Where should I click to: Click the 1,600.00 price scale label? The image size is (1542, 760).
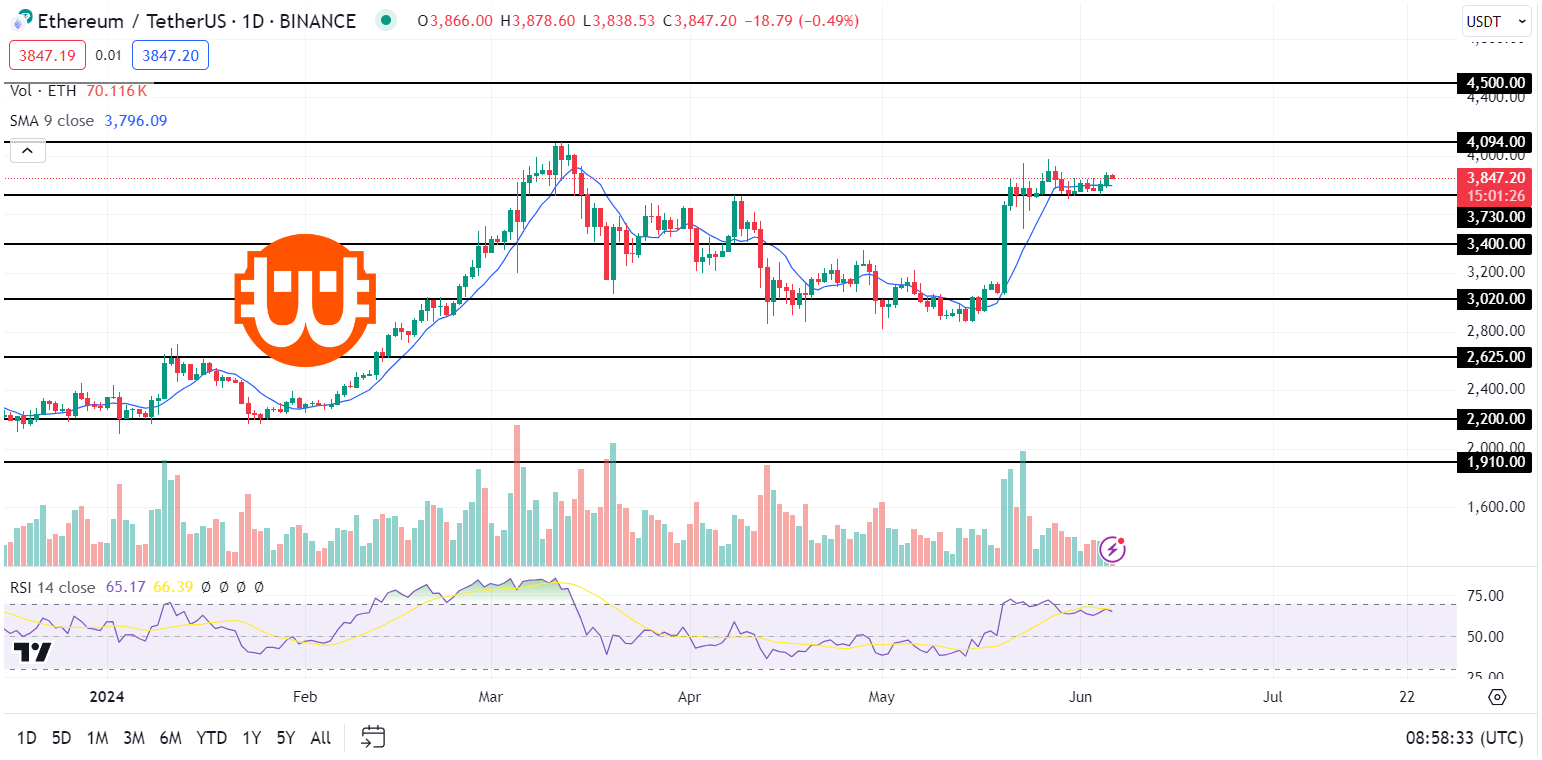[1494, 506]
